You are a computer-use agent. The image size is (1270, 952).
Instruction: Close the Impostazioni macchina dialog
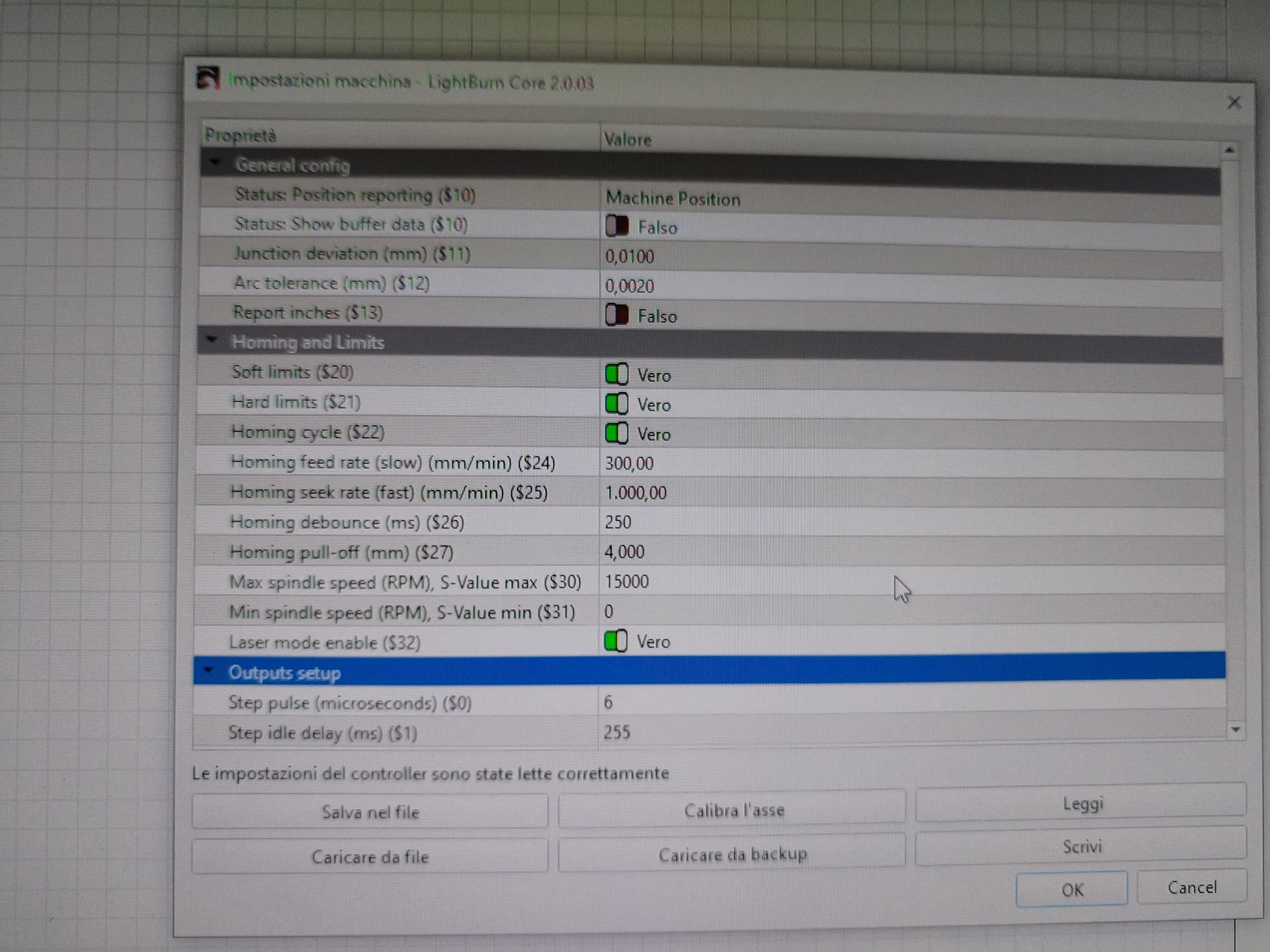pyautogui.click(x=1234, y=102)
